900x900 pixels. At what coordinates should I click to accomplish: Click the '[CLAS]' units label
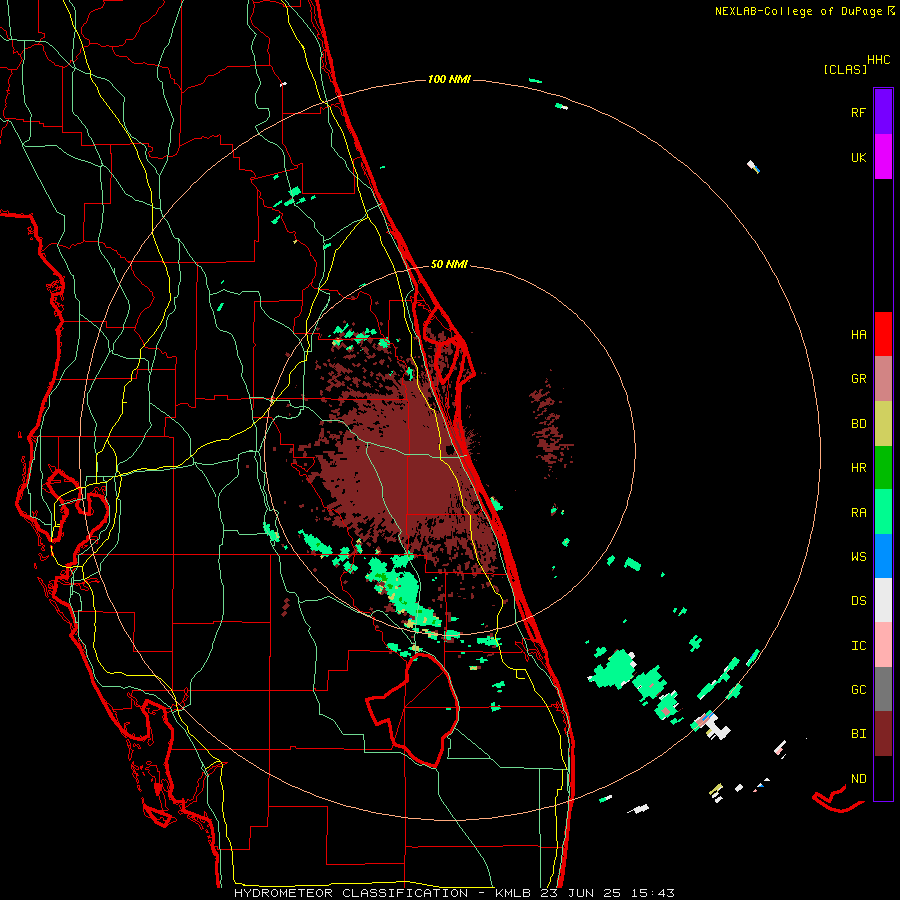[x=845, y=70]
